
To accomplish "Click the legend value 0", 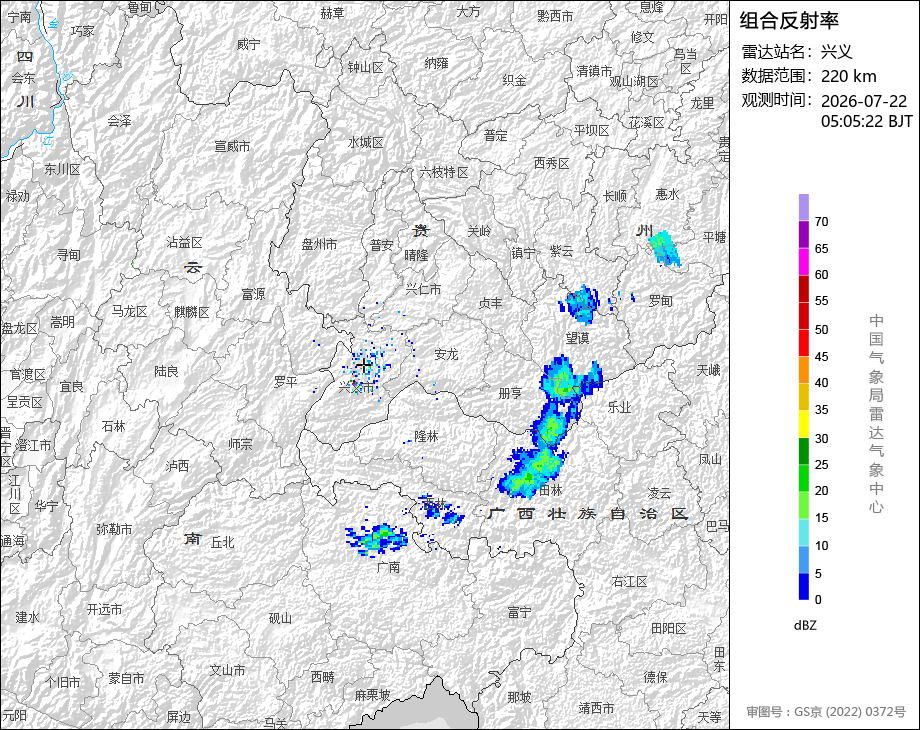I will click(818, 600).
